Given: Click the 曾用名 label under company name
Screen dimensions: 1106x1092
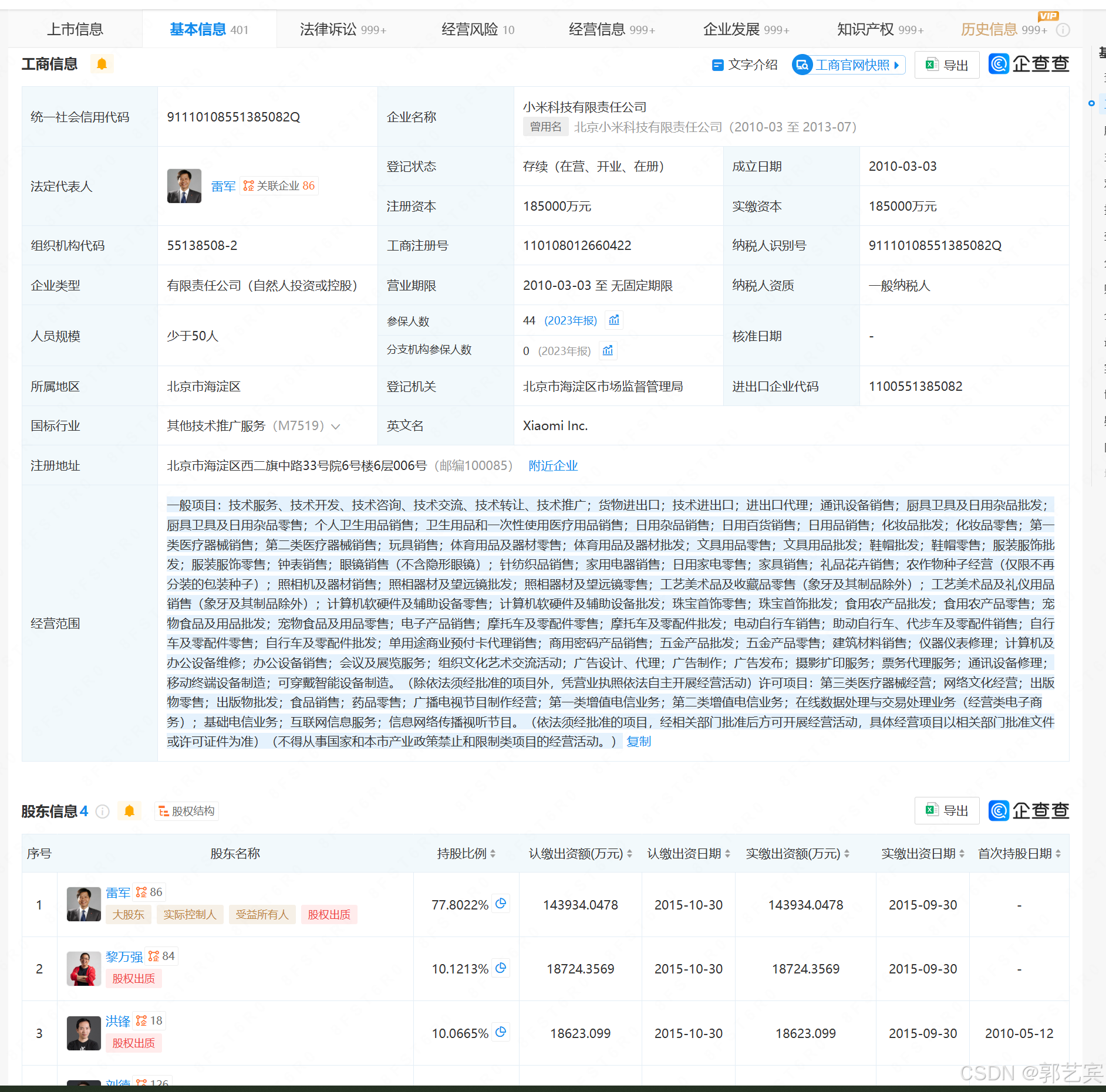Looking at the screenshot, I should click(545, 127).
